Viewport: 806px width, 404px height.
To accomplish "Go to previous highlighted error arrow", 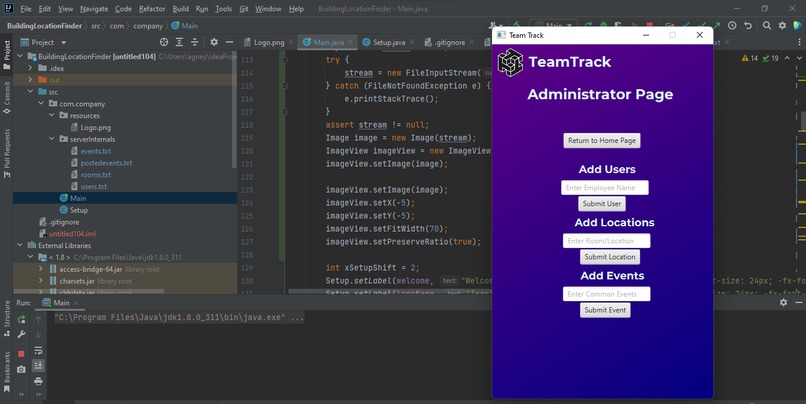I will [787, 58].
